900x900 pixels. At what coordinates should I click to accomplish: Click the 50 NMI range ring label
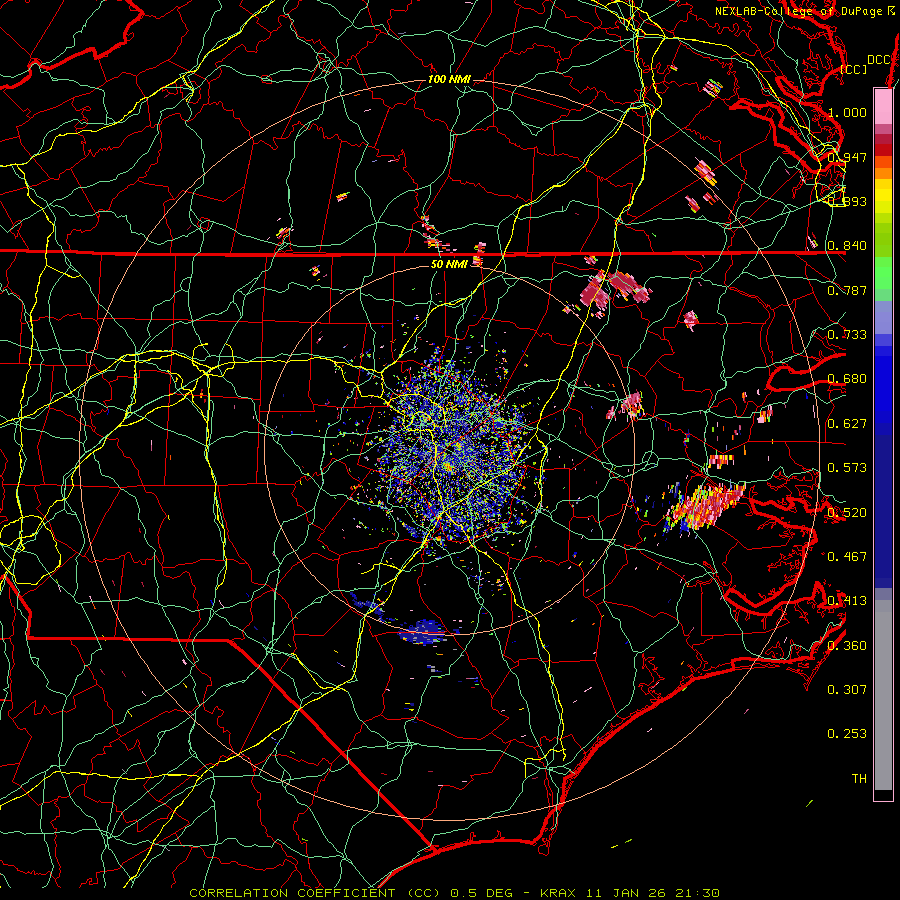(x=449, y=264)
